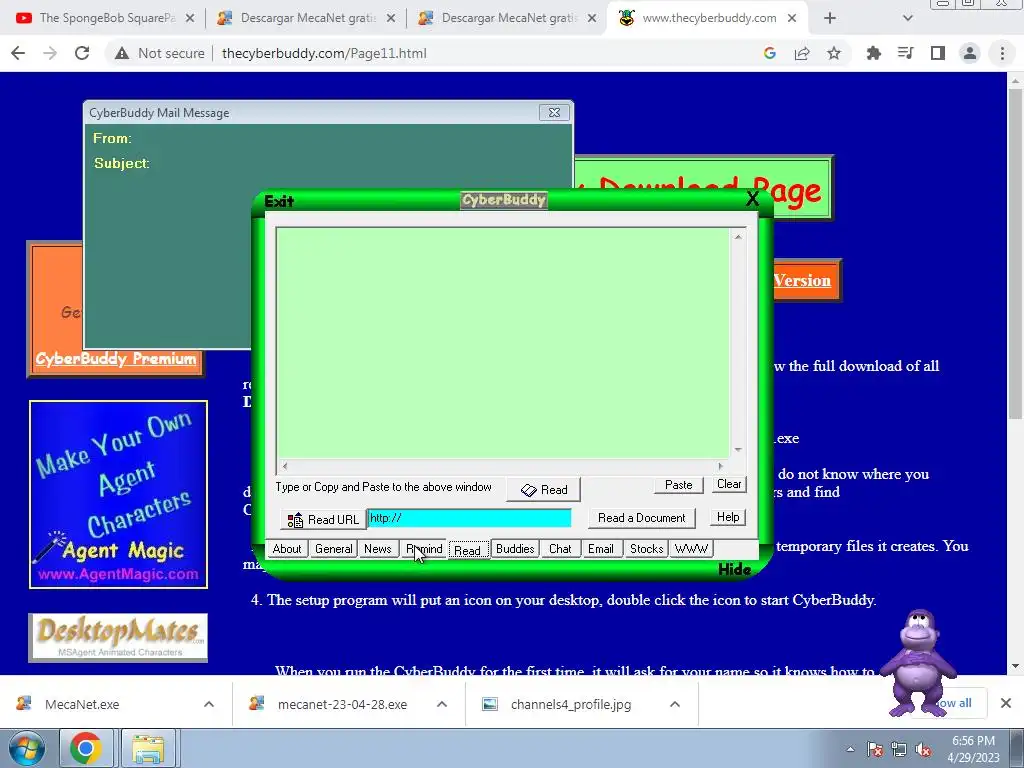Expand the mecanet-23-04-28.exe download options

(442, 704)
